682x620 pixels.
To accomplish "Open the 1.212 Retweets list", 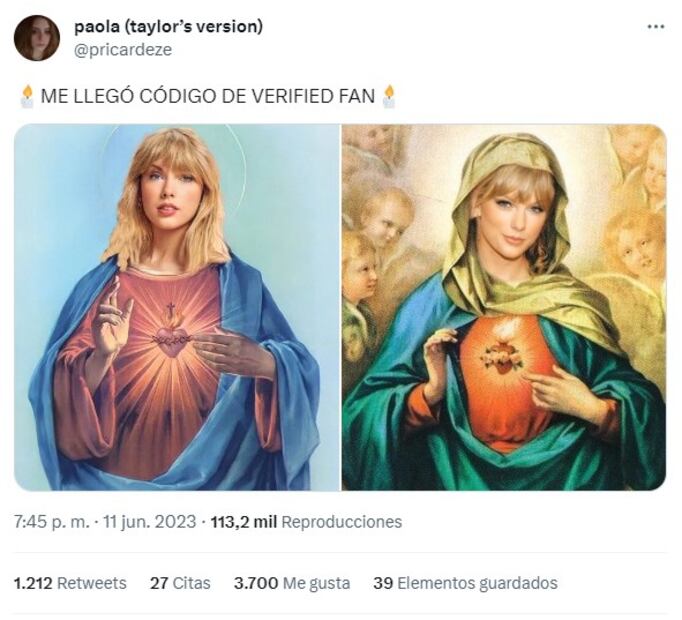I will (70, 583).
